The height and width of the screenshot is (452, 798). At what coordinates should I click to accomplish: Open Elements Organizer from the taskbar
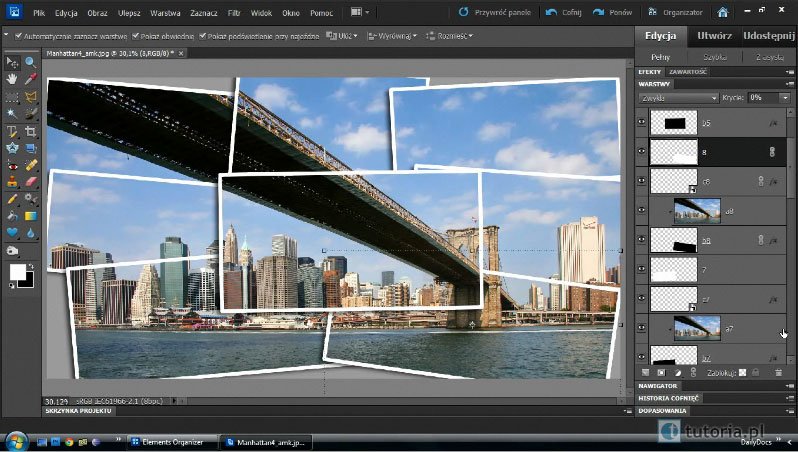[168, 440]
